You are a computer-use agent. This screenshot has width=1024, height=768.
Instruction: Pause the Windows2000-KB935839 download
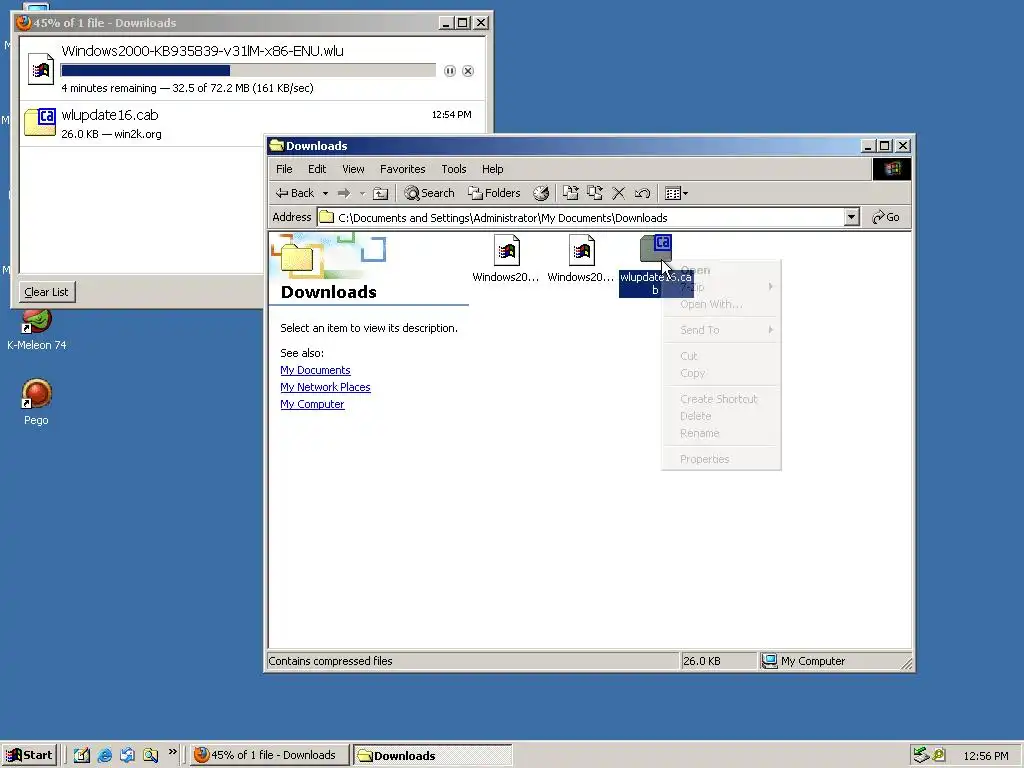tap(449, 71)
